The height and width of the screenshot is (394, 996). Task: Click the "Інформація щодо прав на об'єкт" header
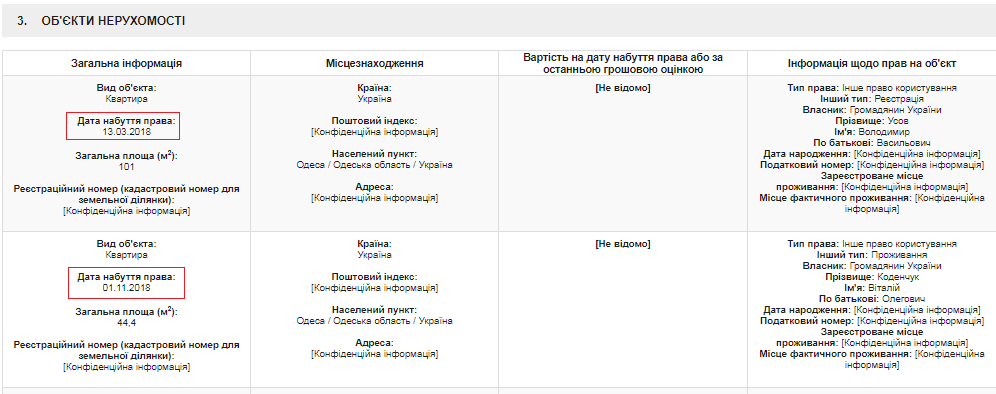[872, 64]
